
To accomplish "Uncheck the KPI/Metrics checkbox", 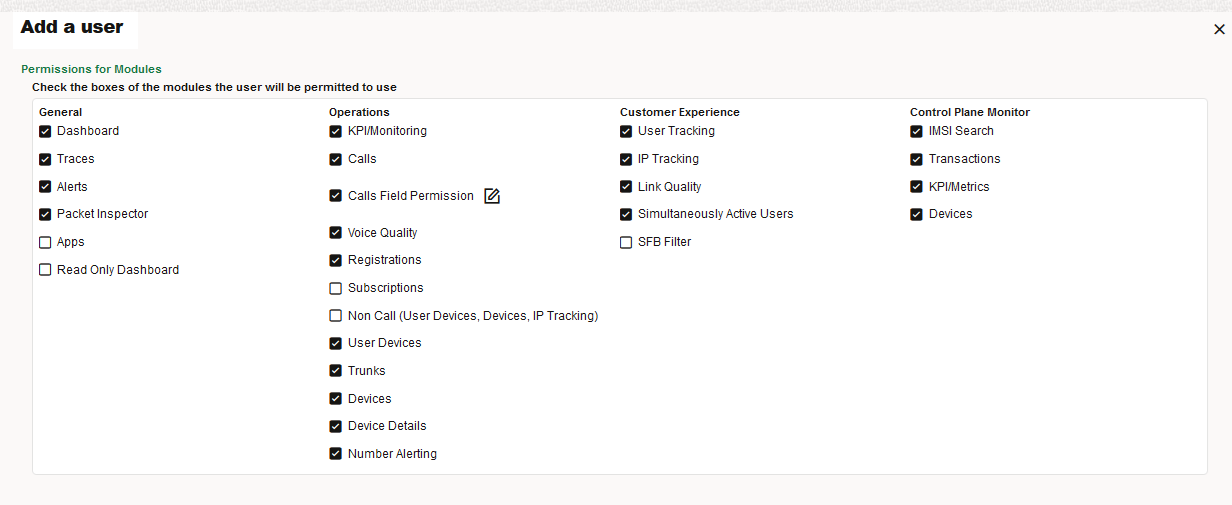I will coord(916,187).
